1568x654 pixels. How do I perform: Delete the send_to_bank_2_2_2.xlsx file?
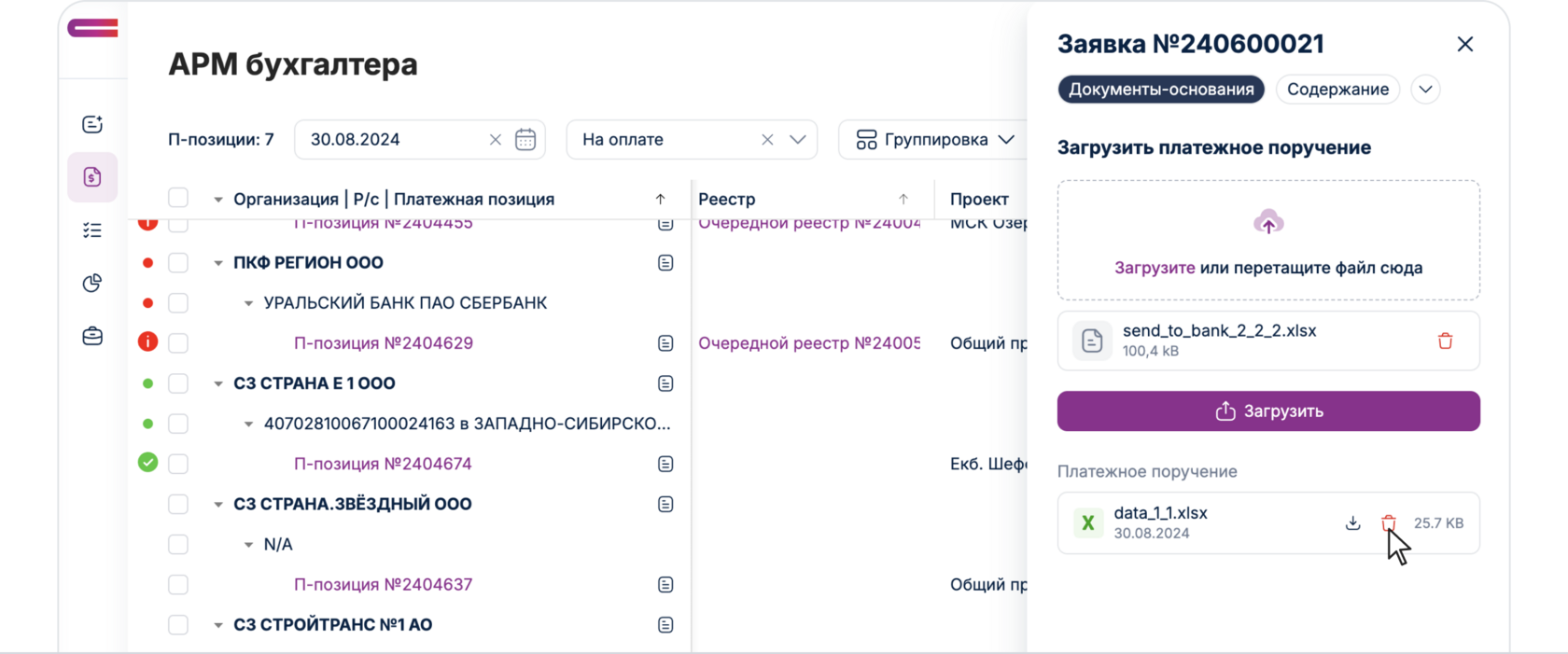click(1445, 341)
